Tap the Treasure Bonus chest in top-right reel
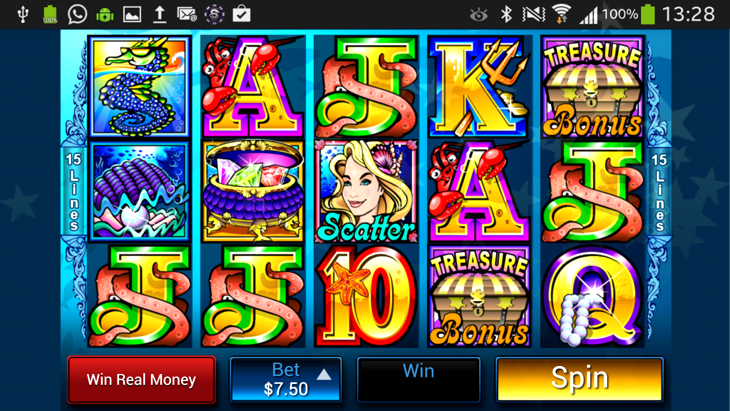 593,87
